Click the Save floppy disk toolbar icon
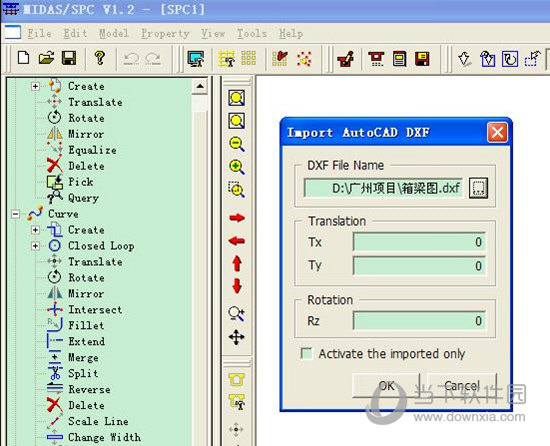The height and width of the screenshot is (446, 550). (x=69, y=58)
